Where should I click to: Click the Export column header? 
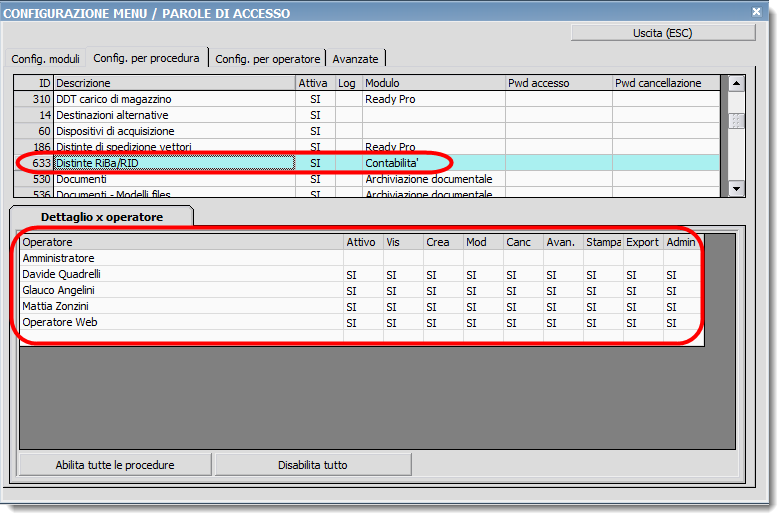click(x=643, y=242)
